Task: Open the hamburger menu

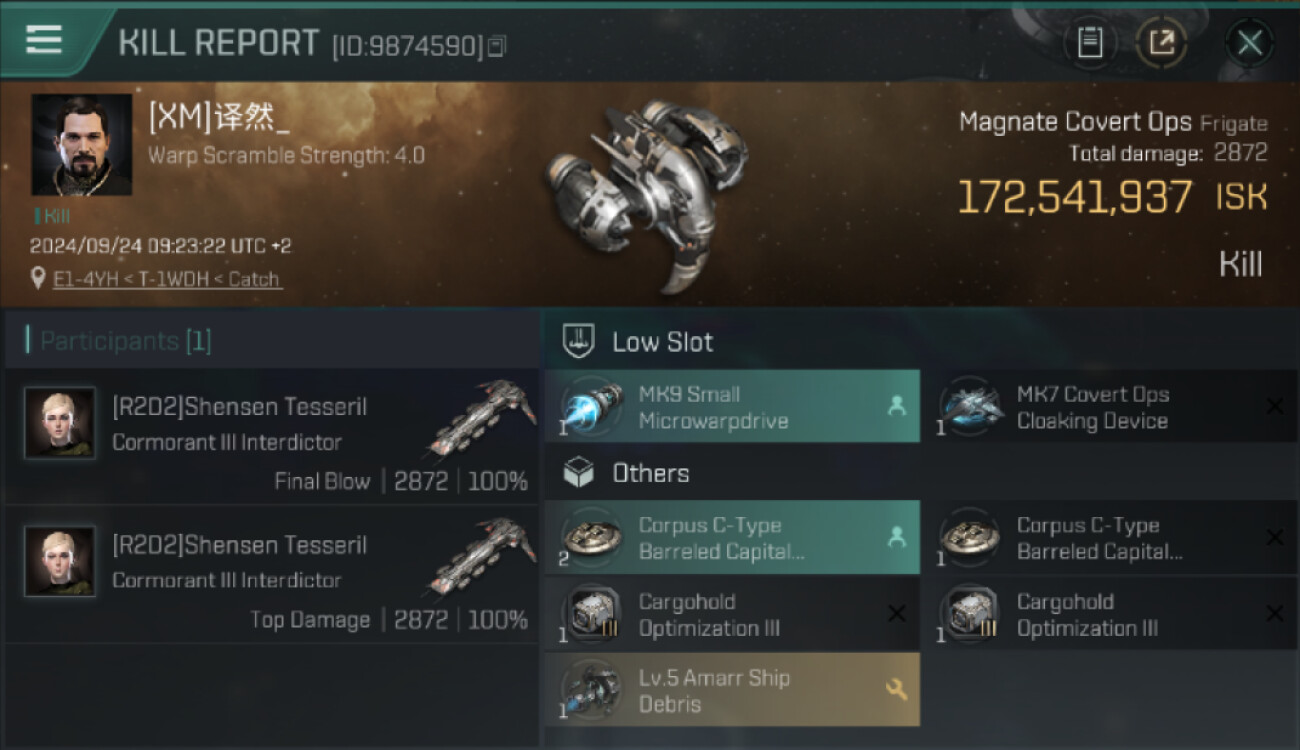Action: tap(44, 40)
